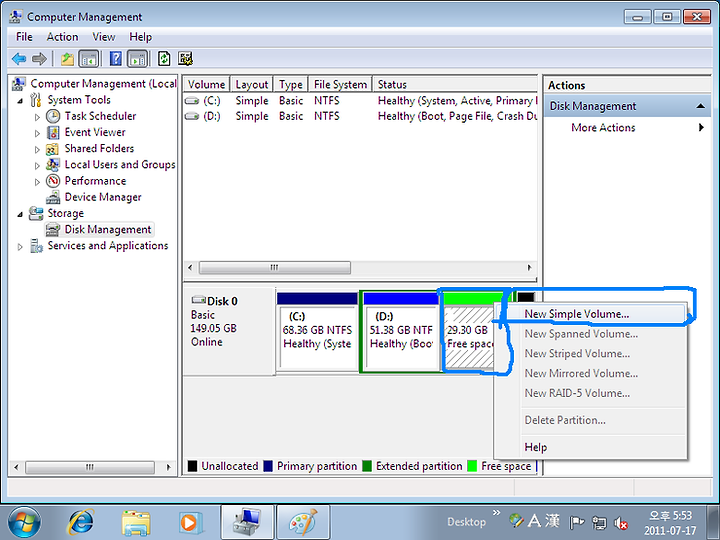Select Disk Management under Storage

pos(107,229)
